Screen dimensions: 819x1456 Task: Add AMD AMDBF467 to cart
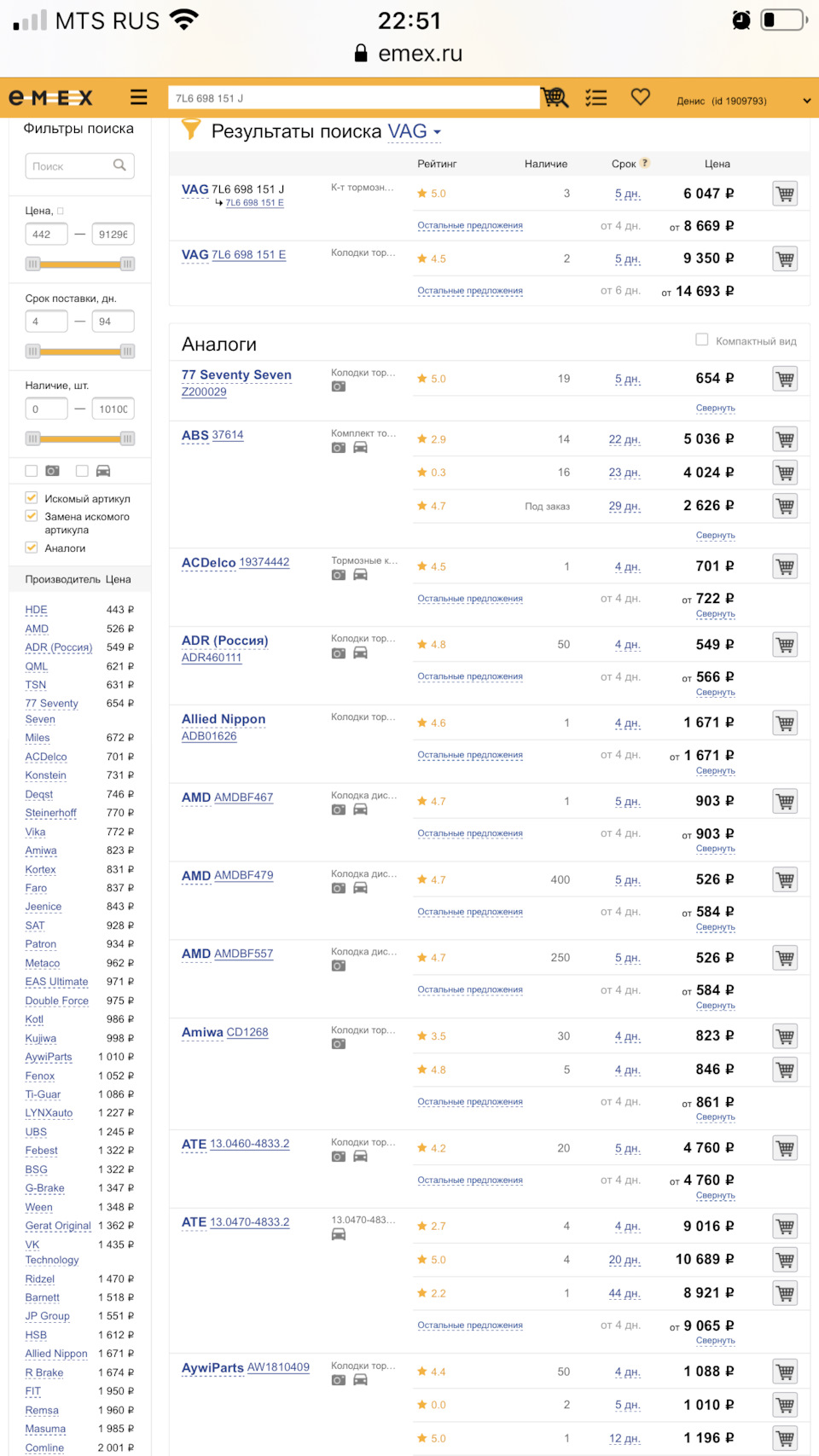[785, 801]
